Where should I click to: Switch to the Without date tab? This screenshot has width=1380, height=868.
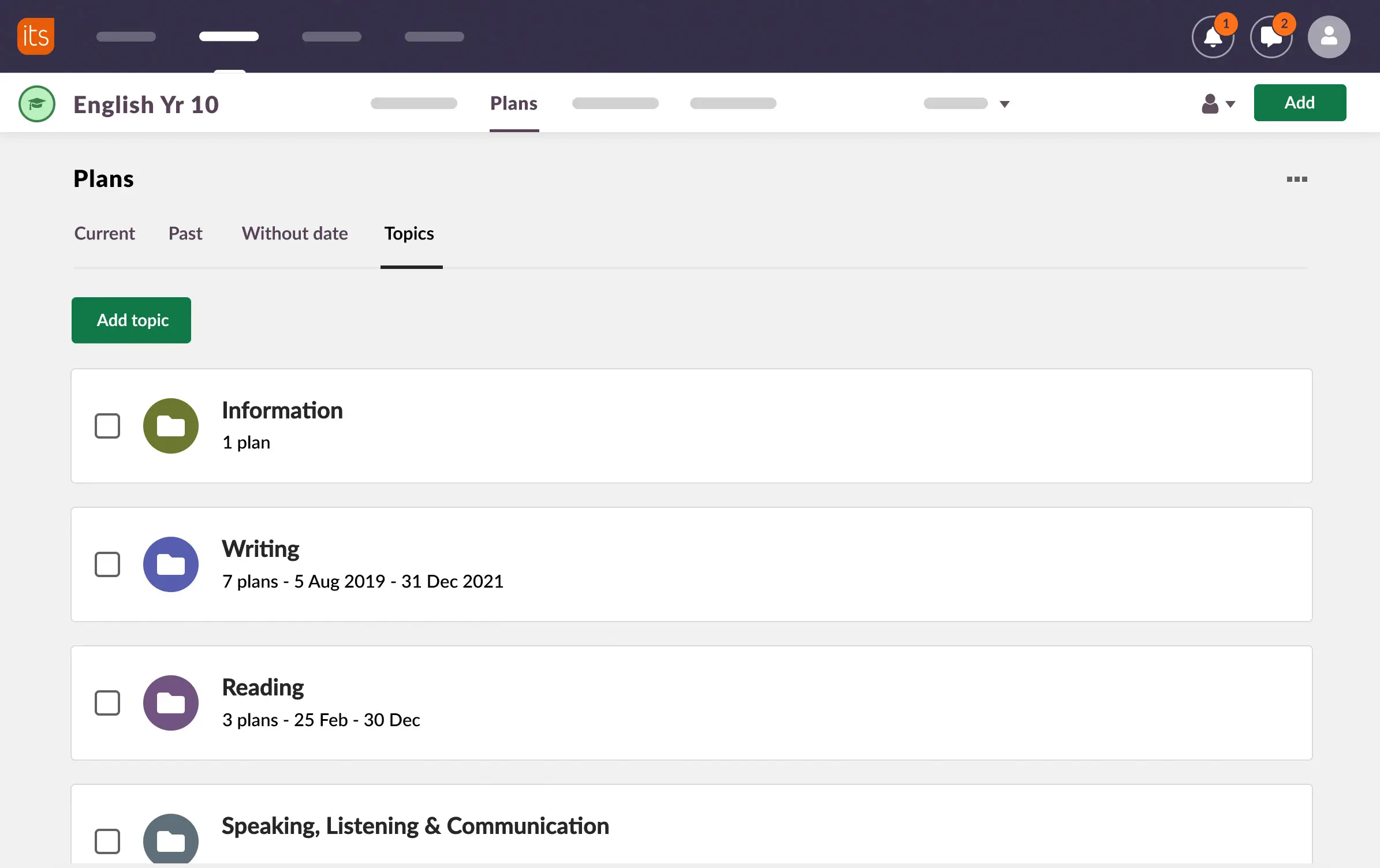click(294, 233)
